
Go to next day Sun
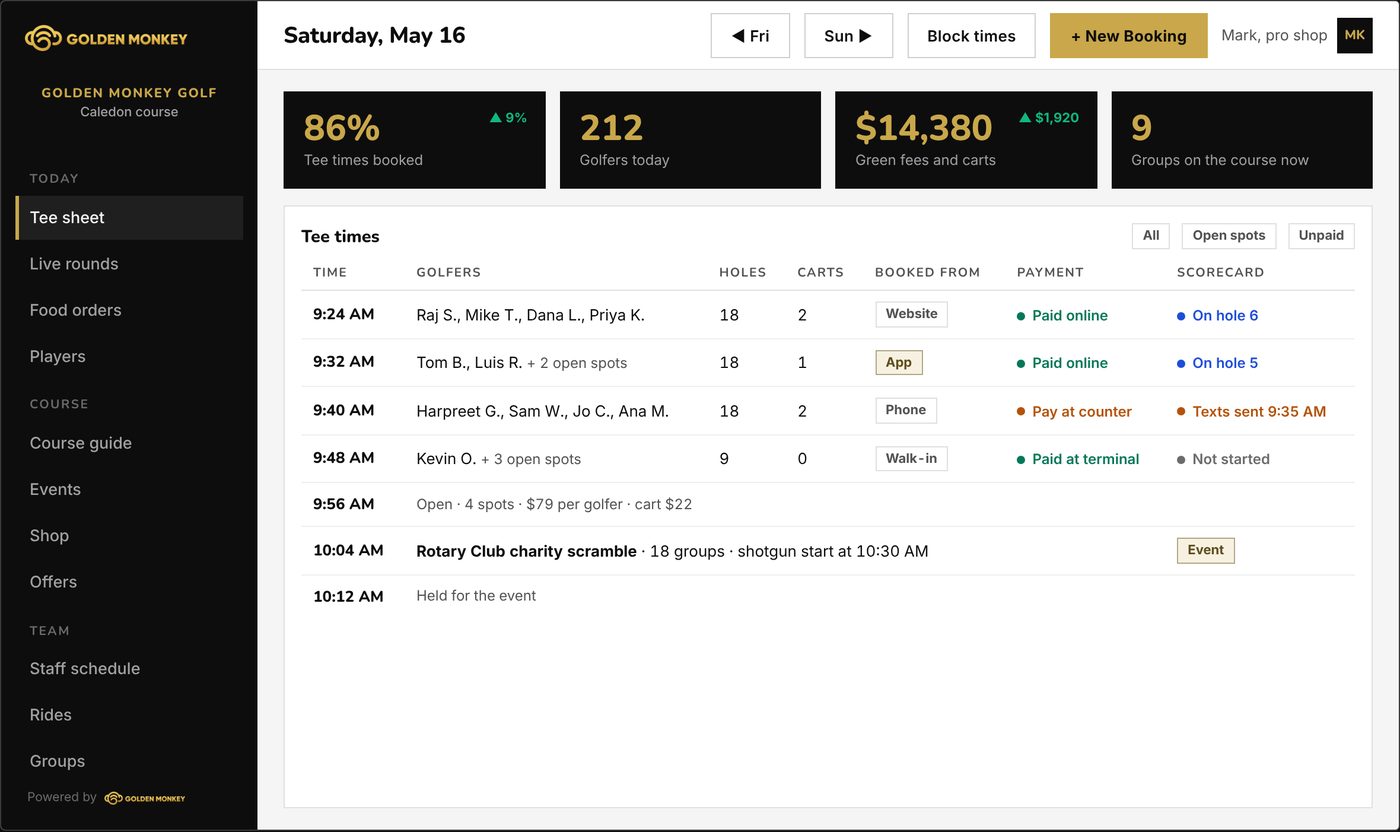(848, 36)
